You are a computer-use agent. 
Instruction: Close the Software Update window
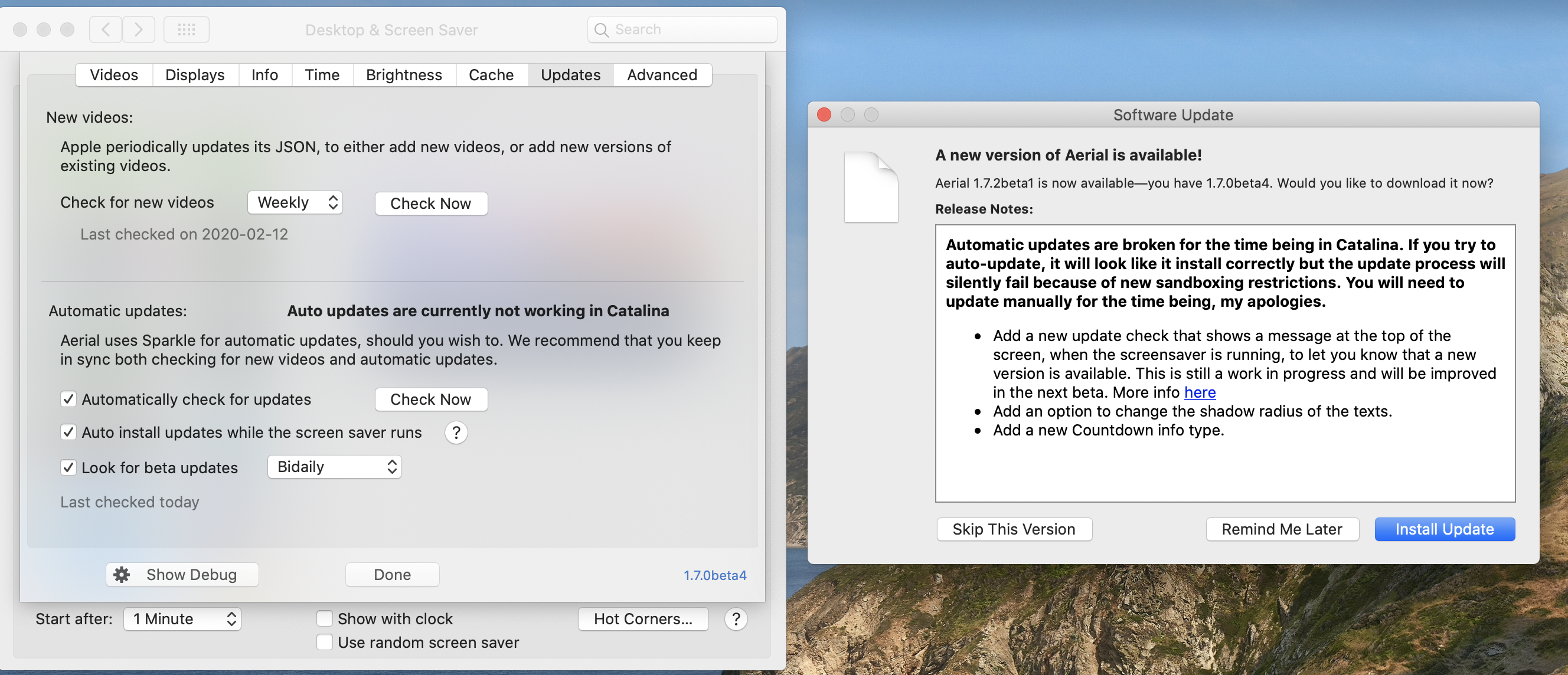[x=824, y=114]
